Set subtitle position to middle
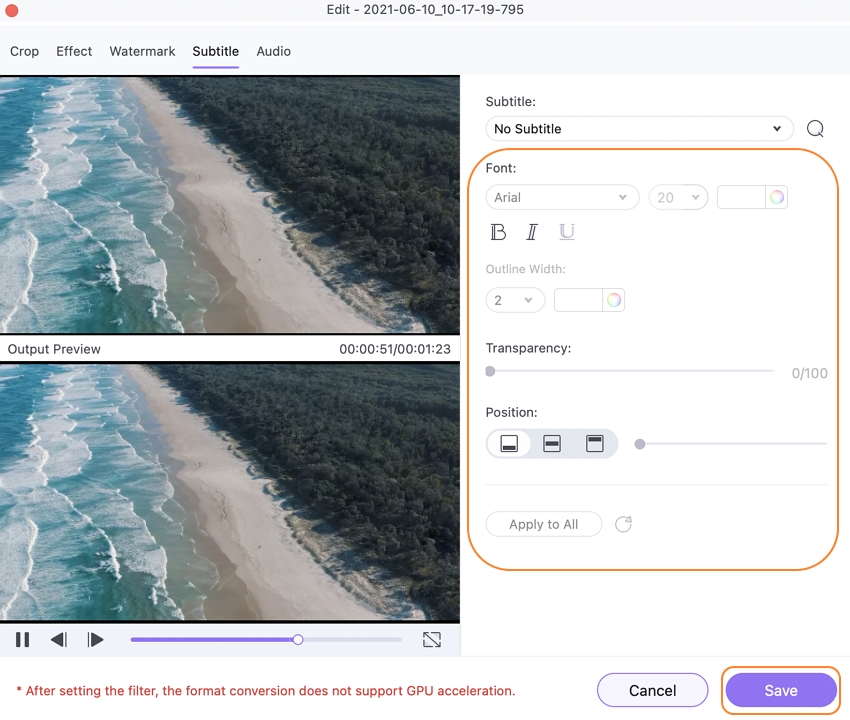 [552, 444]
